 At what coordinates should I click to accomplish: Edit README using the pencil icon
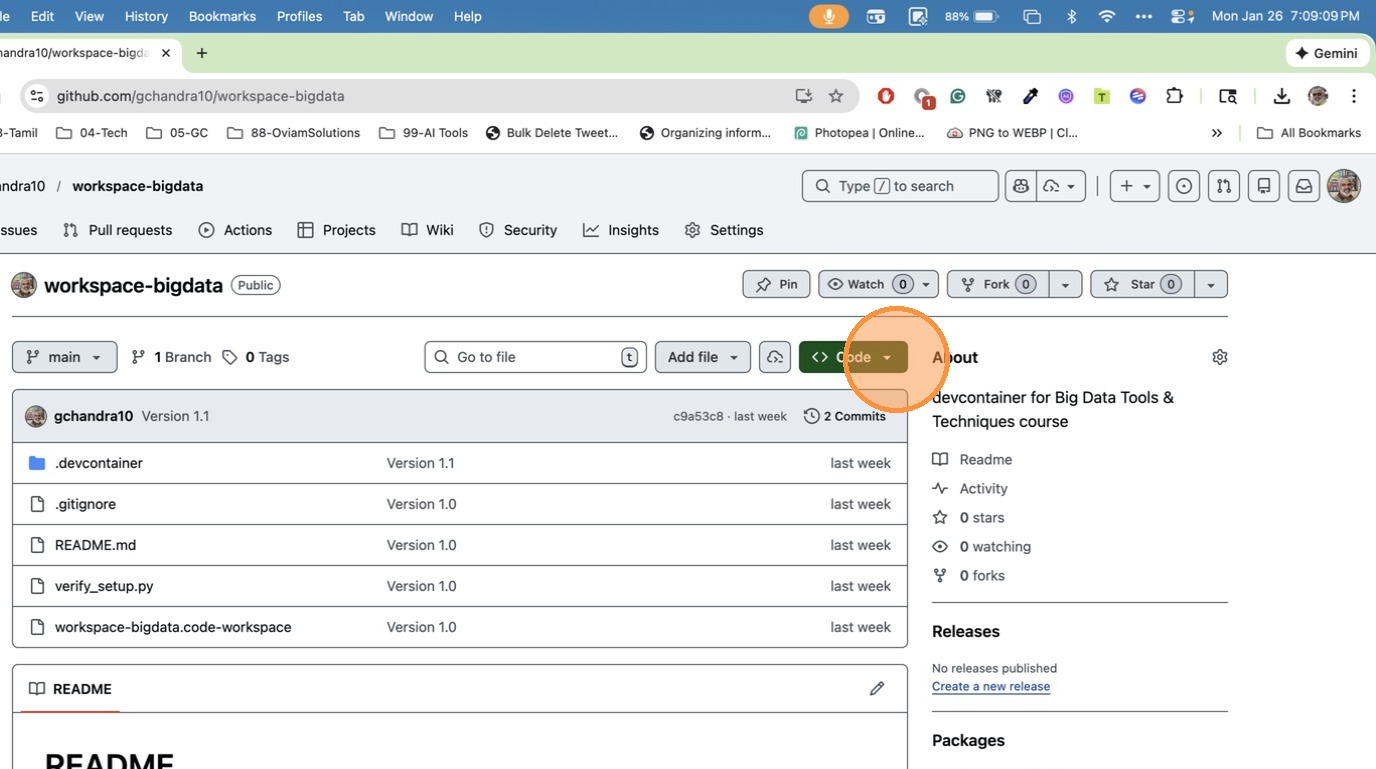[x=877, y=688]
